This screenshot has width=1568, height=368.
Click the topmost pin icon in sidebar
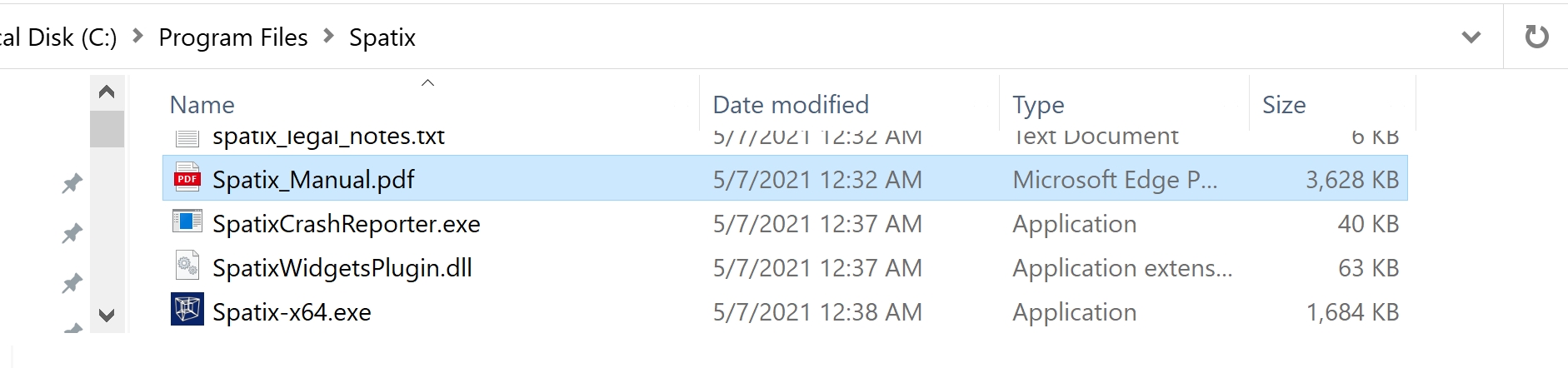click(72, 183)
